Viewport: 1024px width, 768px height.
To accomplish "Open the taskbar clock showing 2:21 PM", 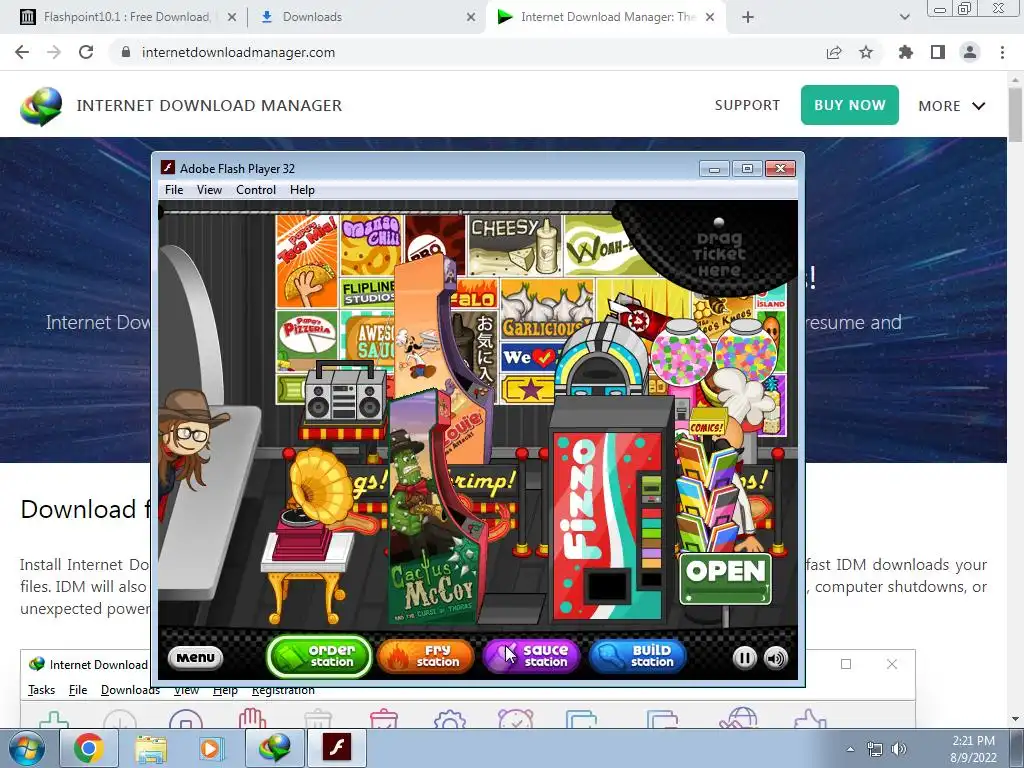I will (x=973, y=748).
